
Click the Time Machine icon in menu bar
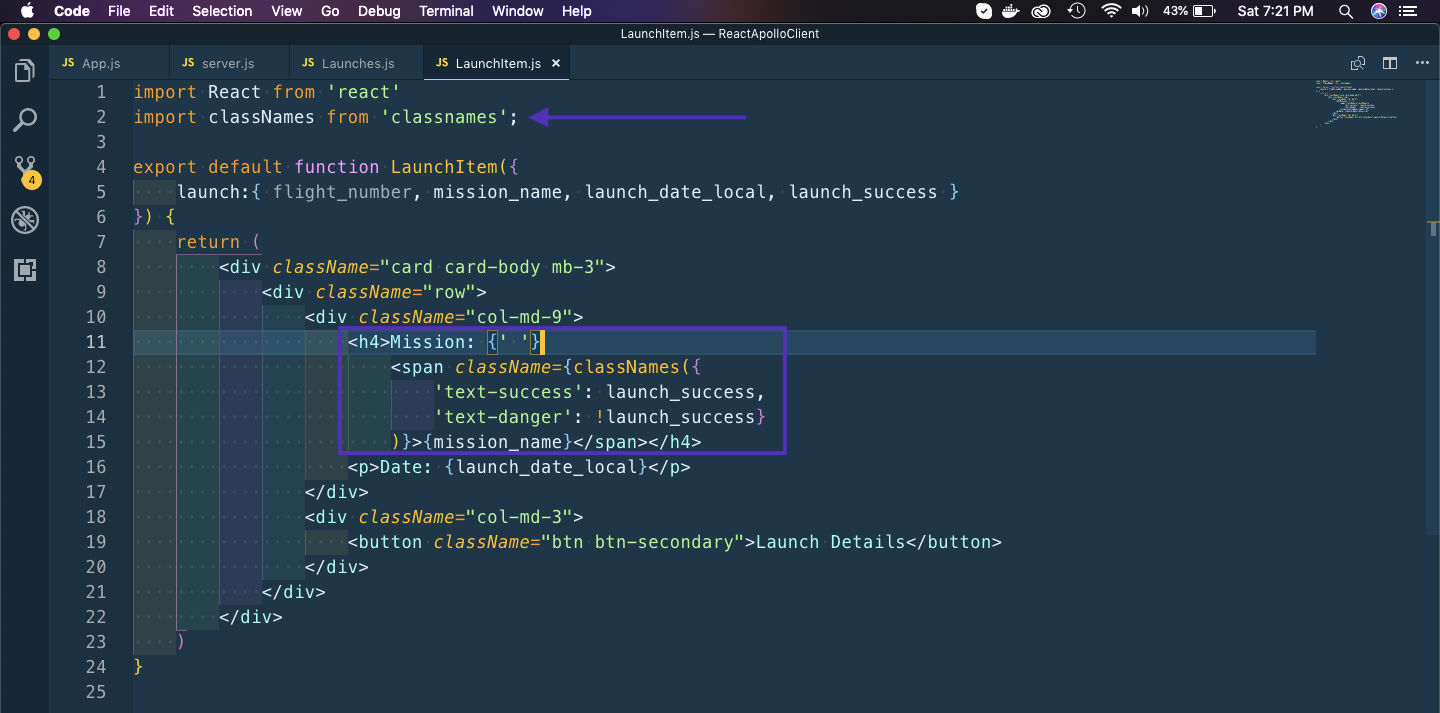(1077, 11)
